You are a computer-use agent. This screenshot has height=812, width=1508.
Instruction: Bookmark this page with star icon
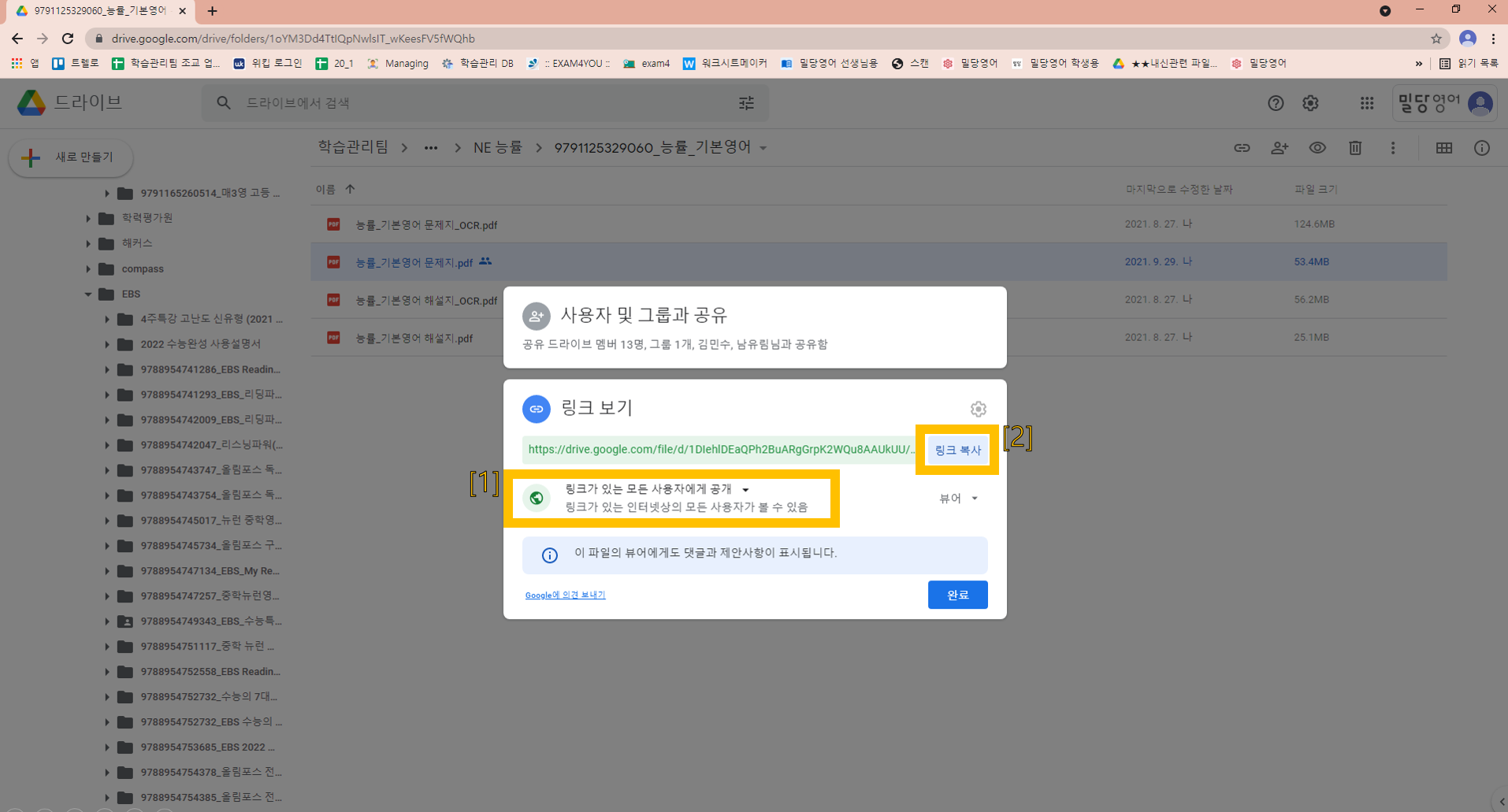click(1436, 39)
